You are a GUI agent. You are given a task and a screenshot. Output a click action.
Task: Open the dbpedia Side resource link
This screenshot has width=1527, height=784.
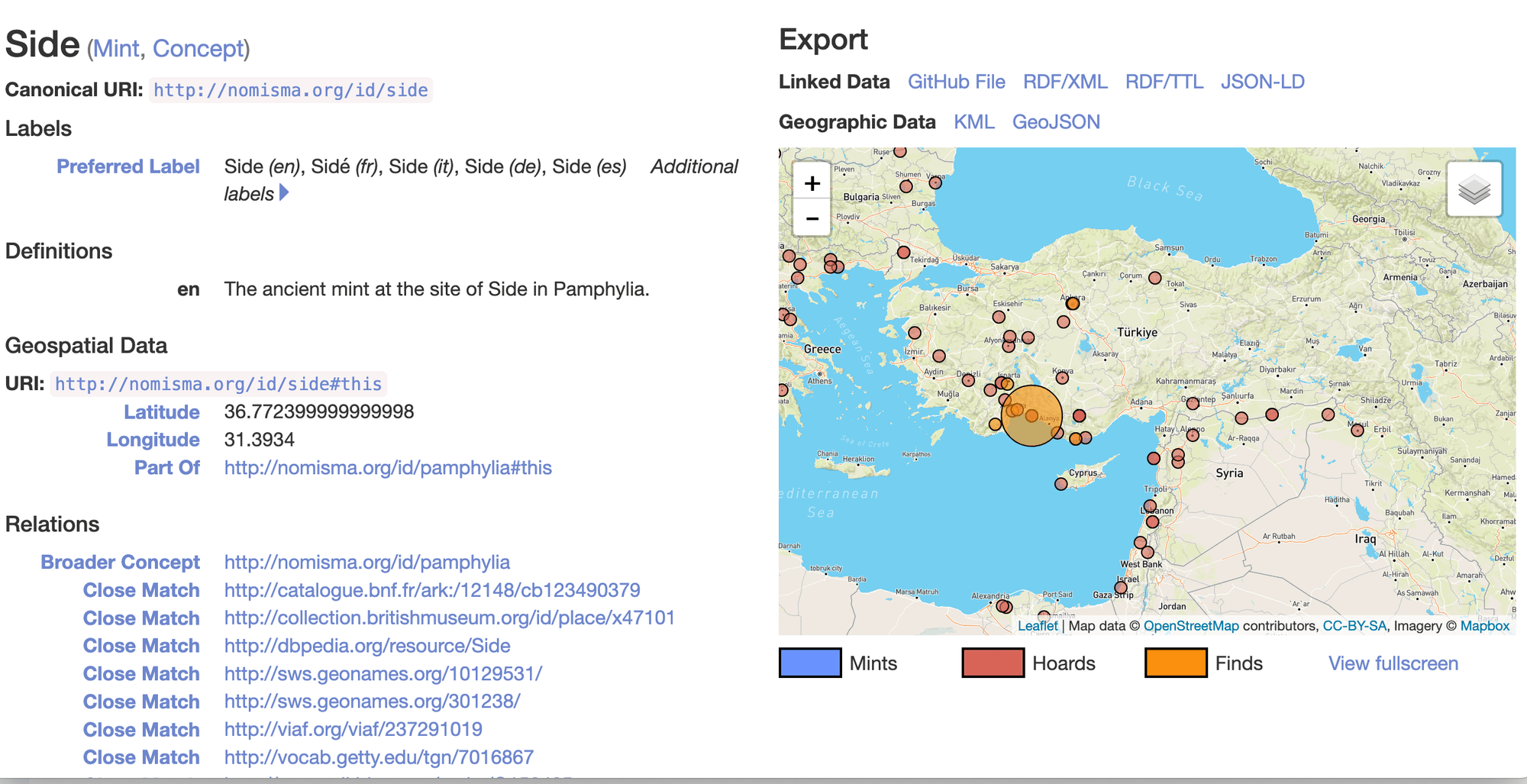[x=367, y=646]
